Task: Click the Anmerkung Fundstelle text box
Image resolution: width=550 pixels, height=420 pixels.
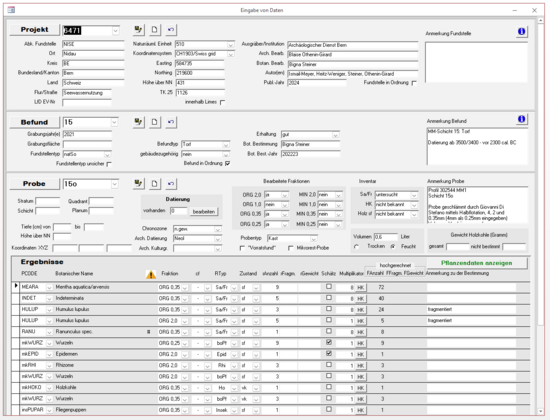Action: click(476, 62)
